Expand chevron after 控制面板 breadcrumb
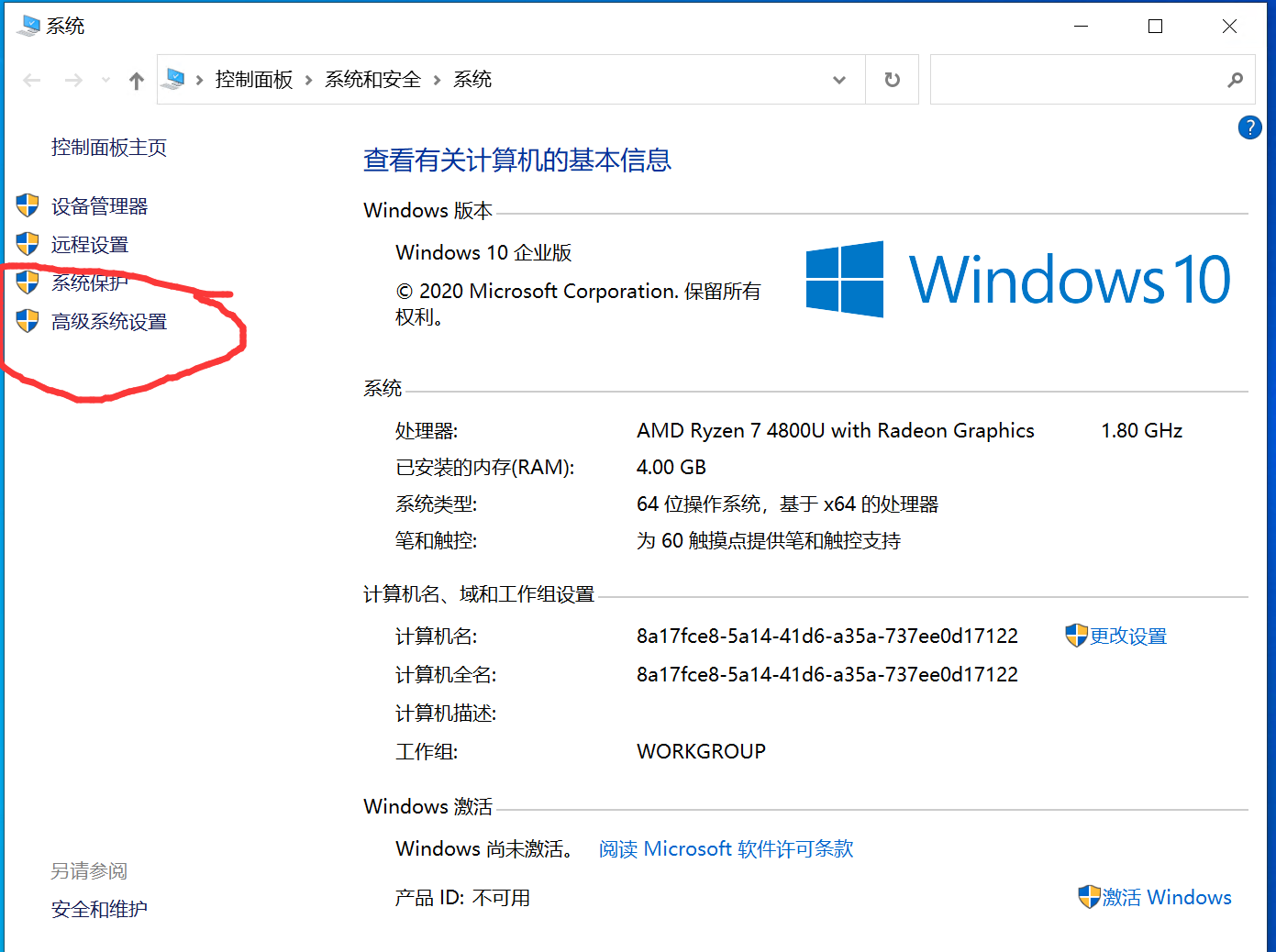 pos(308,81)
